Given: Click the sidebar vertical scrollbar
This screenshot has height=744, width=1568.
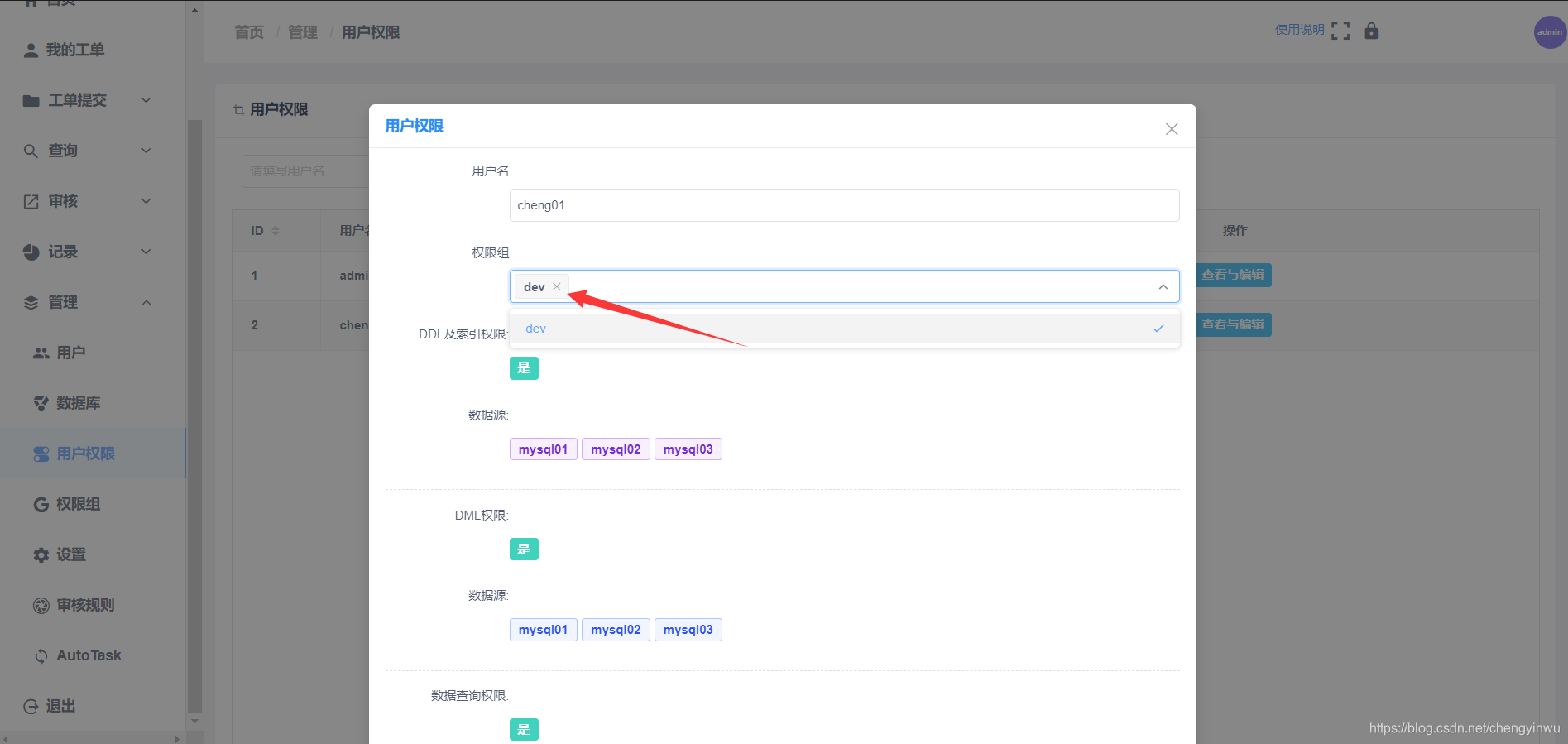Looking at the screenshot, I should tap(194, 416).
